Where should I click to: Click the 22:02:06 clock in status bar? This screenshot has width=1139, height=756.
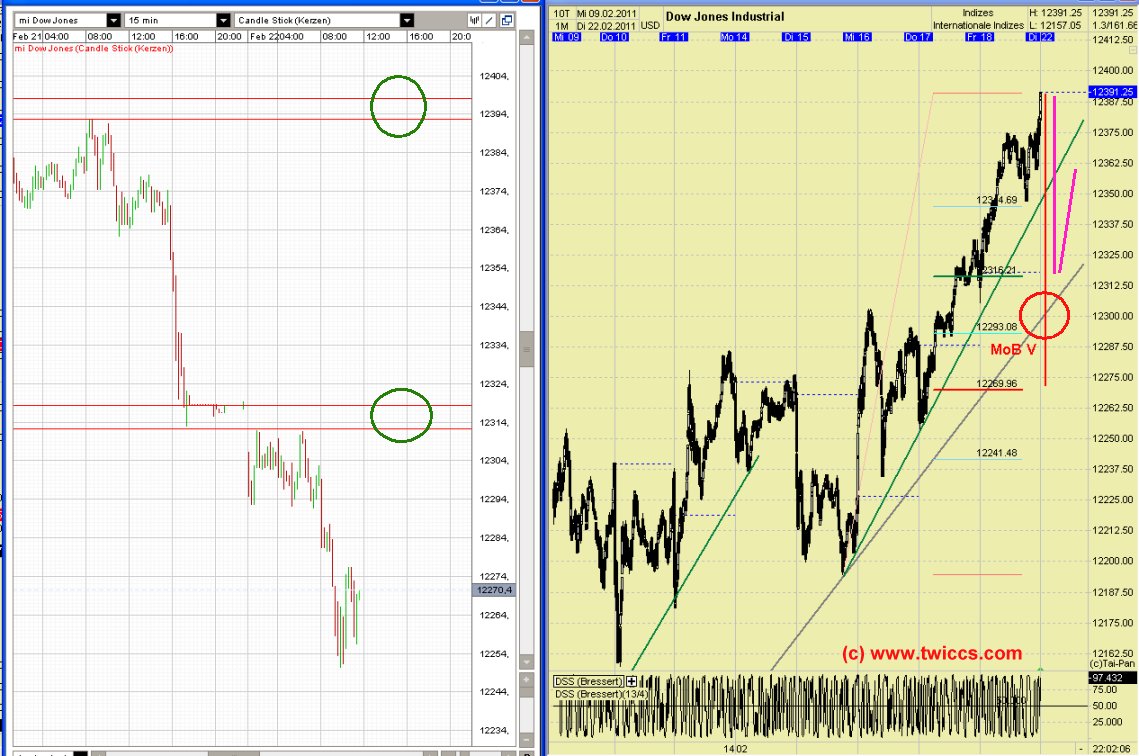(x=1111, y=748)
